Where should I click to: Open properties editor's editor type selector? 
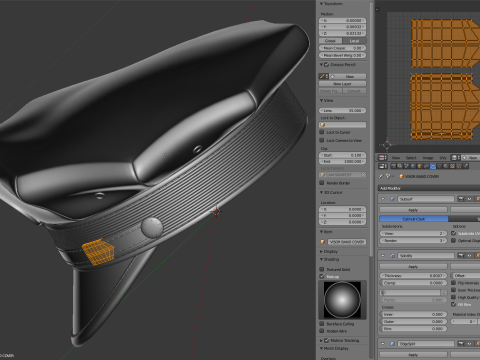(x=383, y=166)
